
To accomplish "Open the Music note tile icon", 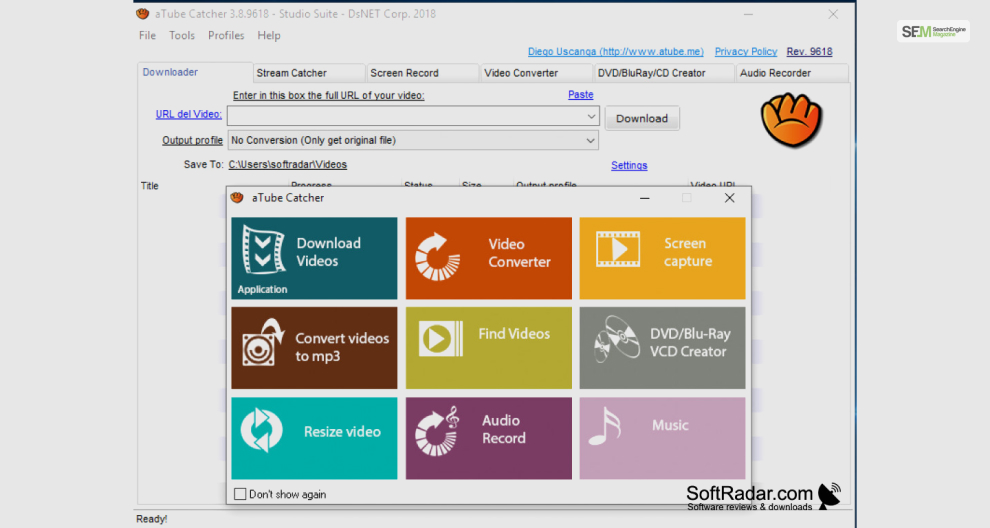I will pyautogui.click(x=605, y=426).
